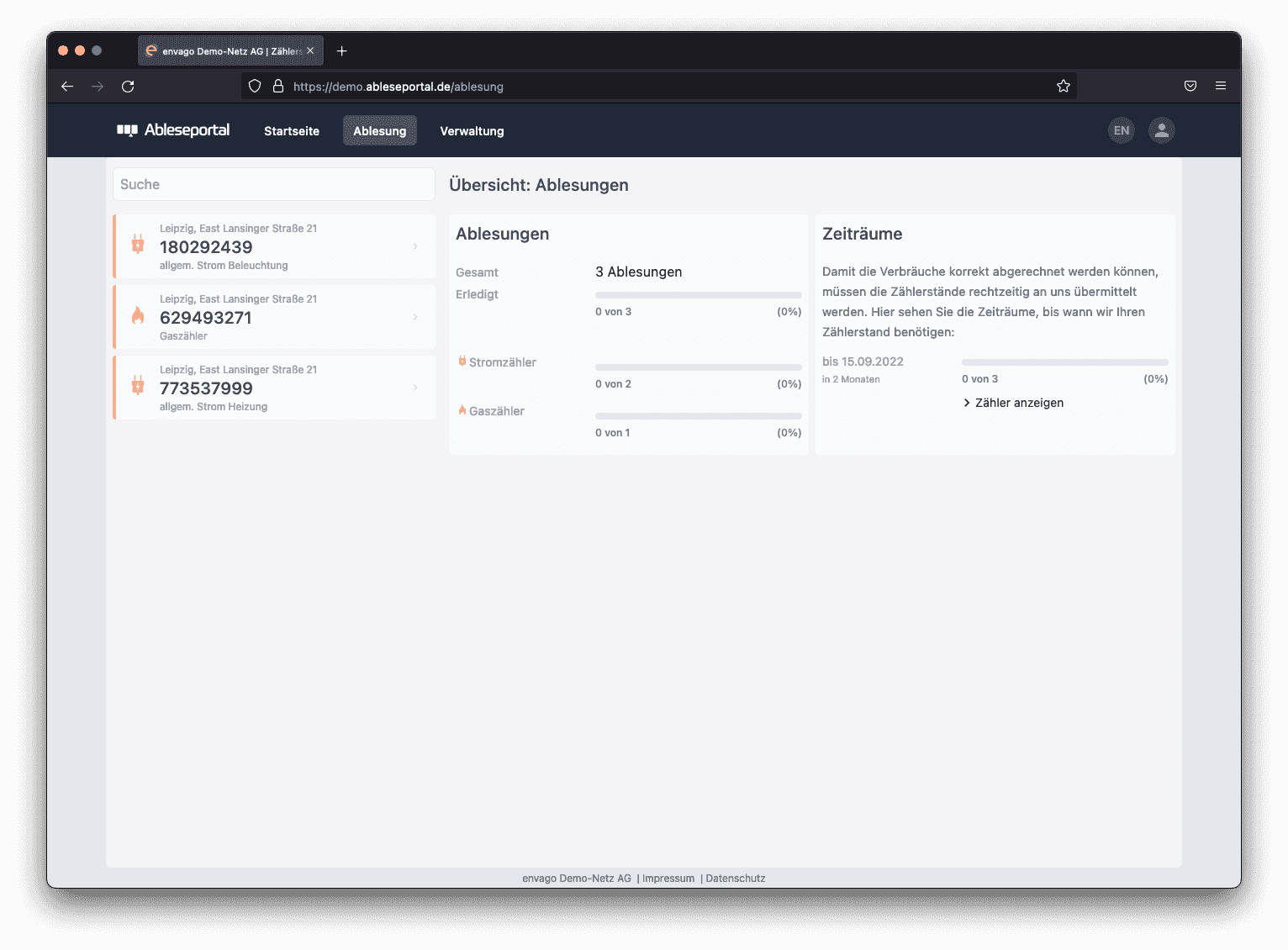Click the Suche search field
Viewport: 1288px width, 950px height.
coord(274,184)
